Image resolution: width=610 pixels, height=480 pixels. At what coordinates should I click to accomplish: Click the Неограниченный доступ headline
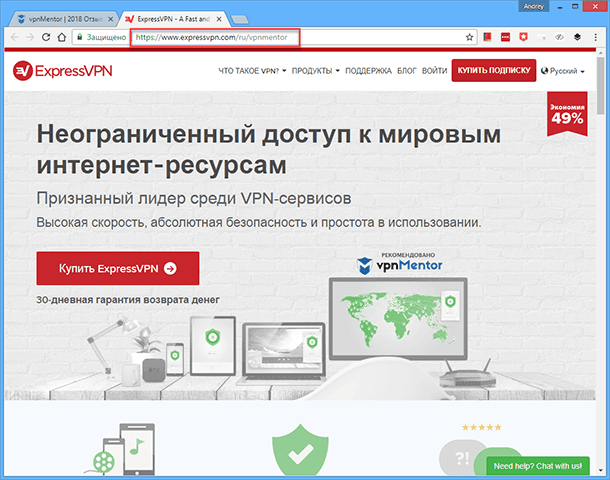point(268,150)
